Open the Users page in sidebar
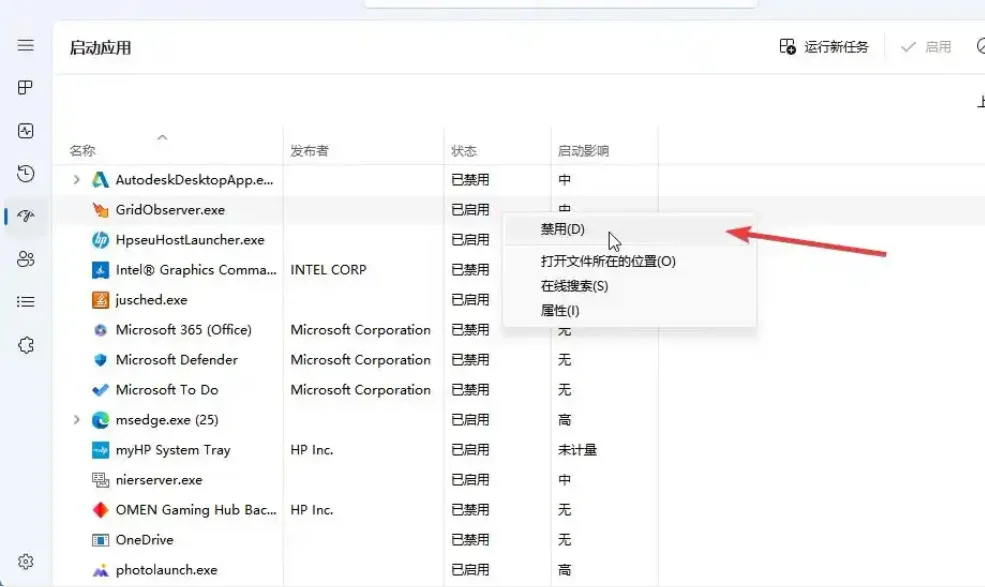Image resolution: width=985 pixels, height=587 pixels. coord(25,259)
